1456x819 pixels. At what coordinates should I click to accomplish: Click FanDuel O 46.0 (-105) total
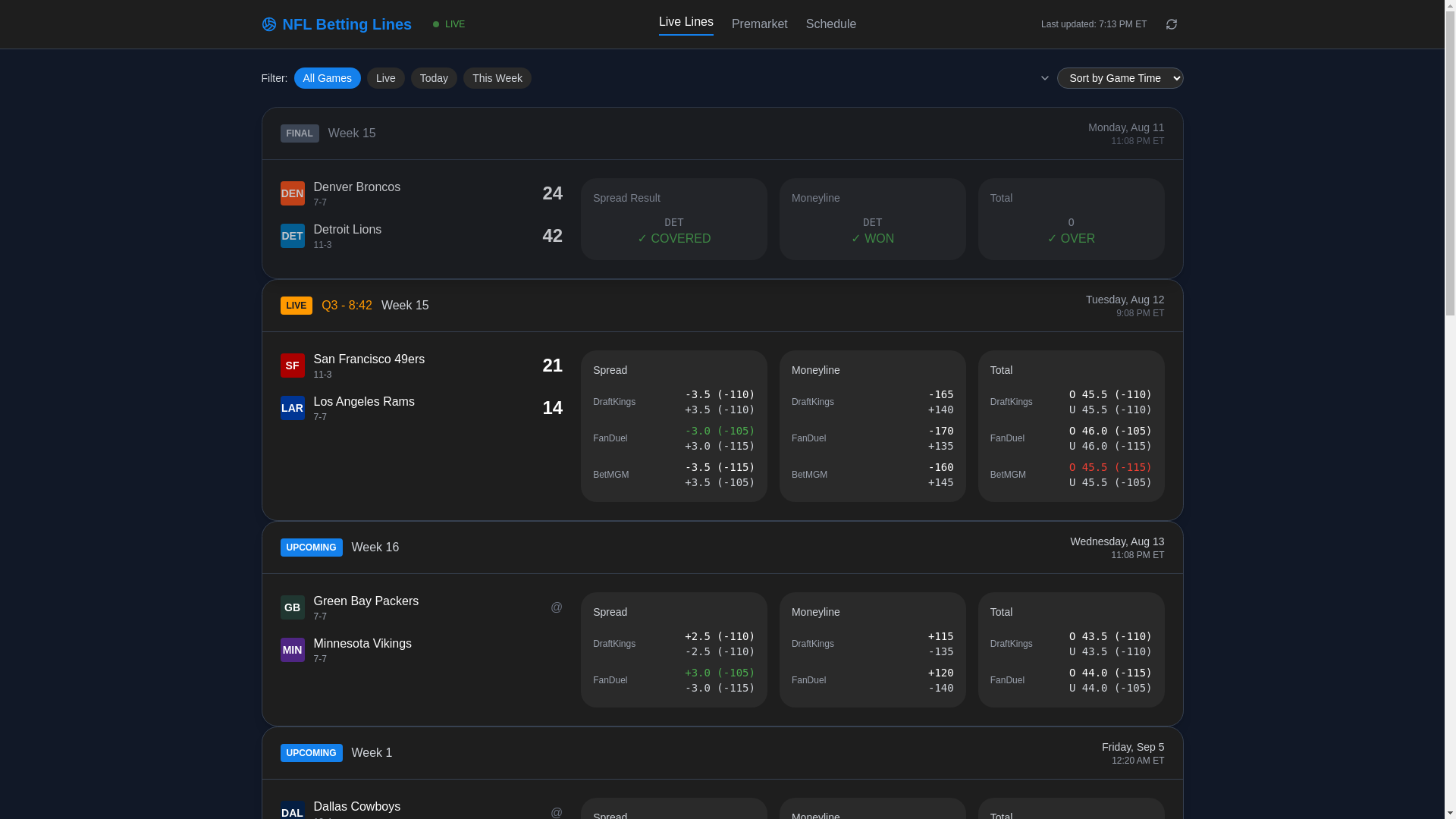point(1110,431)
